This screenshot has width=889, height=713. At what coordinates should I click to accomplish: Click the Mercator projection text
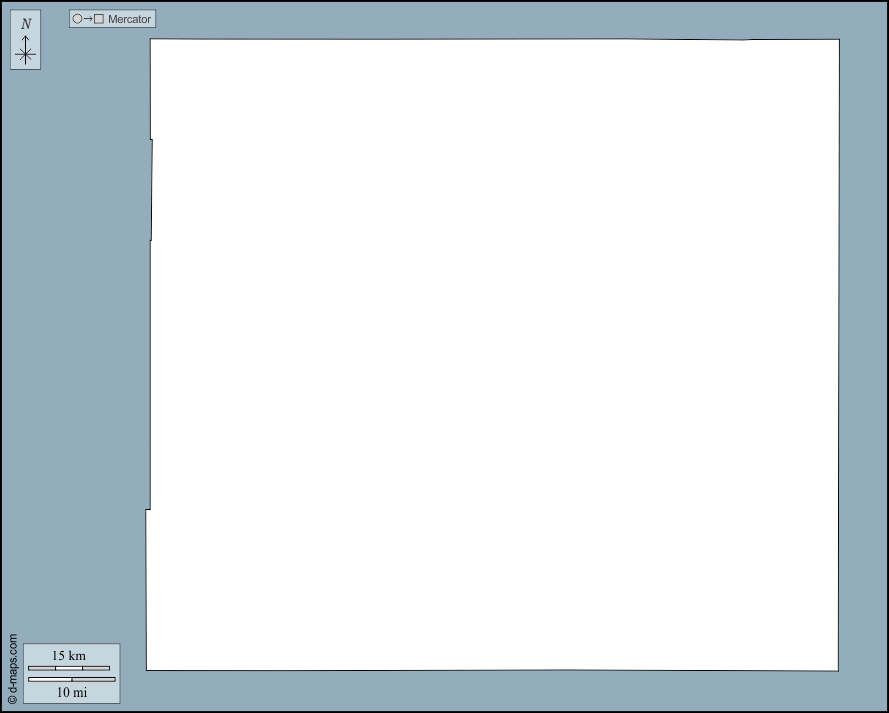(130, 19)
